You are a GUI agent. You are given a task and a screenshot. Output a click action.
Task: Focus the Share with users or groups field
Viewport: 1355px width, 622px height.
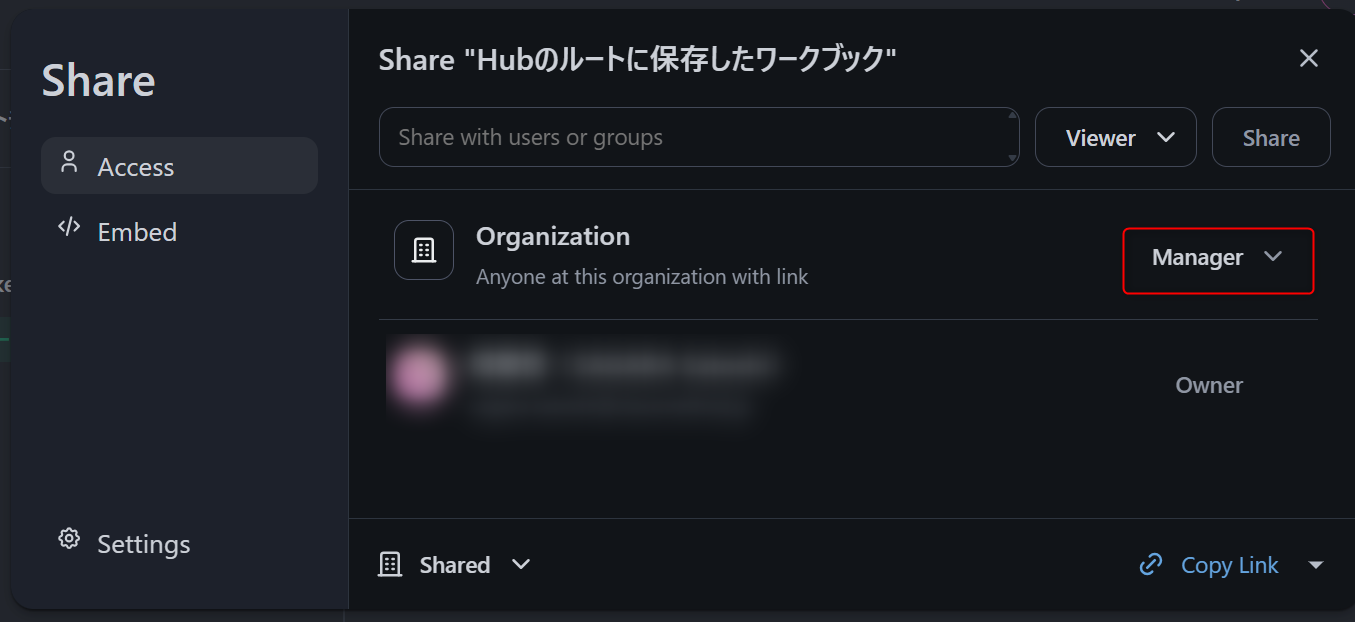690,137
